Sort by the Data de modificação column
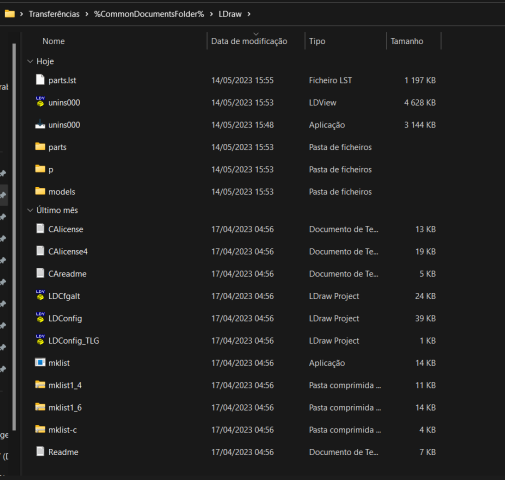 coord(249,41)
